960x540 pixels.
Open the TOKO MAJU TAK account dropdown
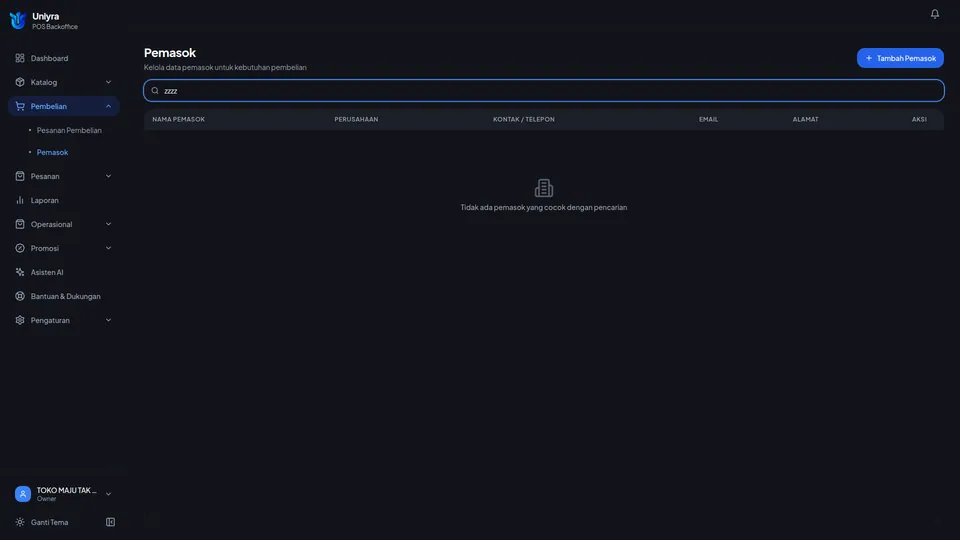tap(64, 494)
